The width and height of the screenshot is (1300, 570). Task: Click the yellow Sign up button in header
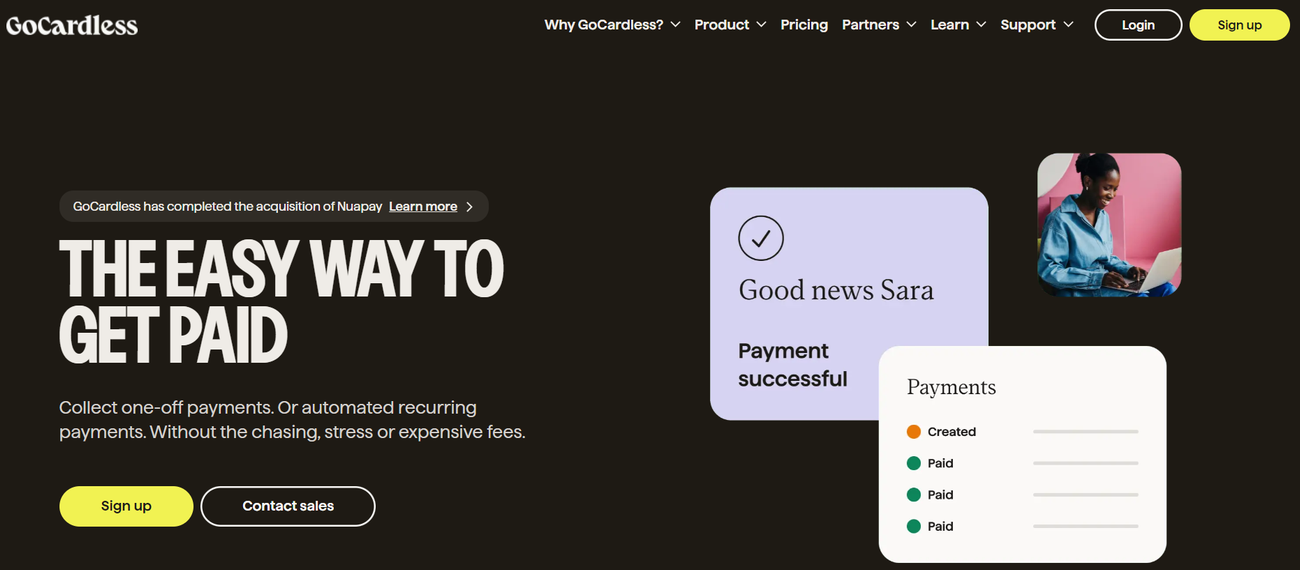(1239, 25)
